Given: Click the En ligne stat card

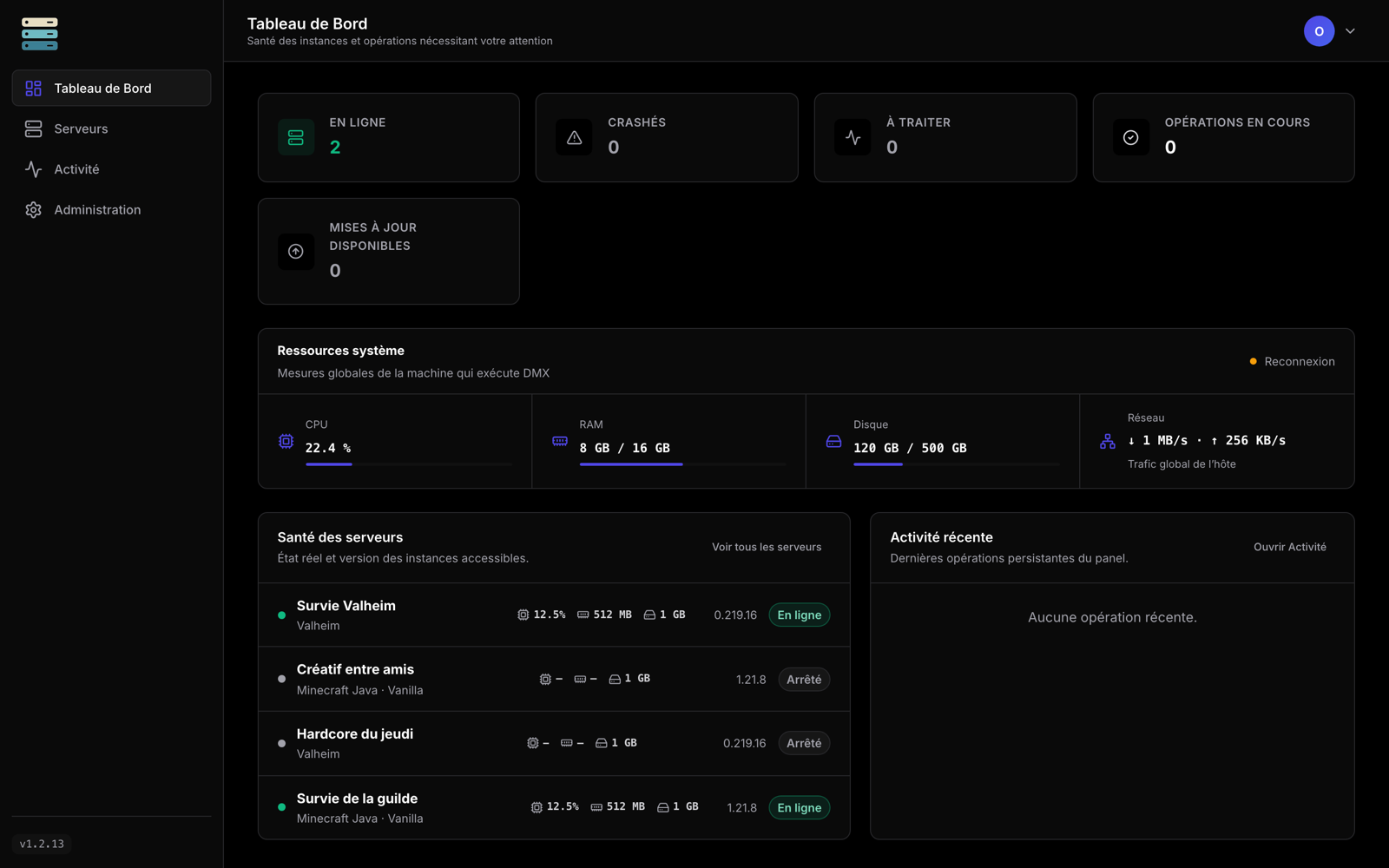Looking at the screenshot, I should (x=389, y=137).
